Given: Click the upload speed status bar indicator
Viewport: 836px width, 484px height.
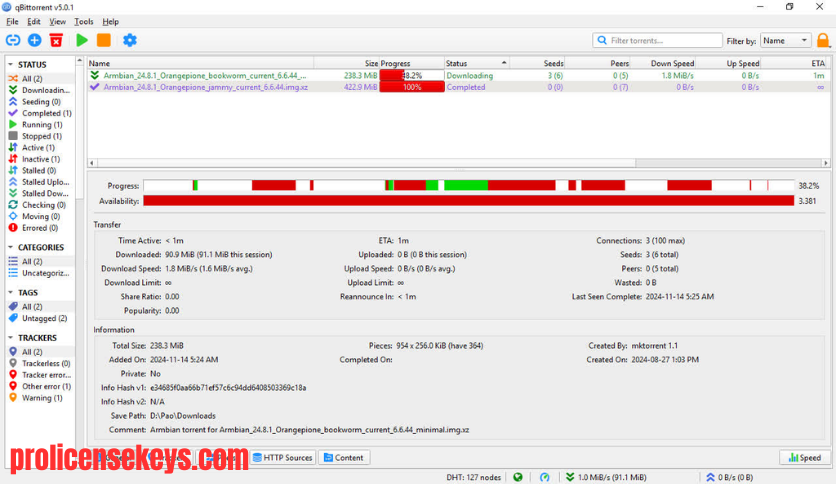Looking at the screenshot, I should click(x=730, y=477).
